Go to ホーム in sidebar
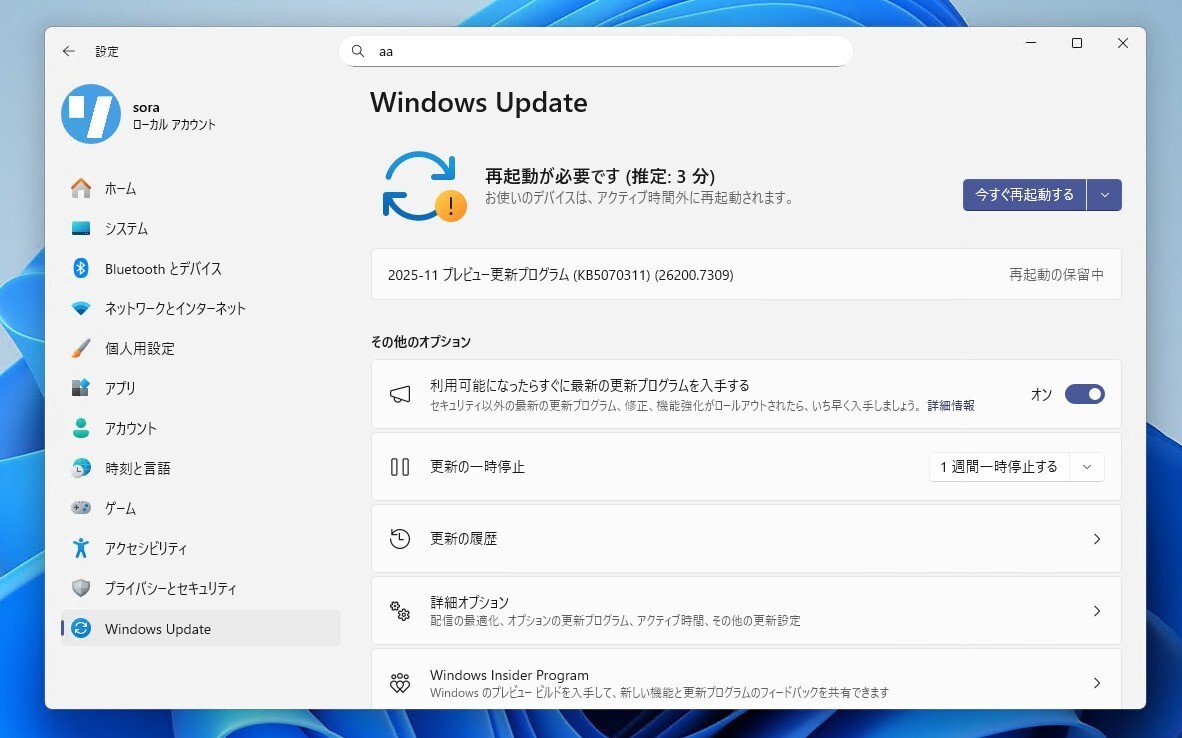The height and width of the screenshot is (738, 1182). (x=201, y=188)
